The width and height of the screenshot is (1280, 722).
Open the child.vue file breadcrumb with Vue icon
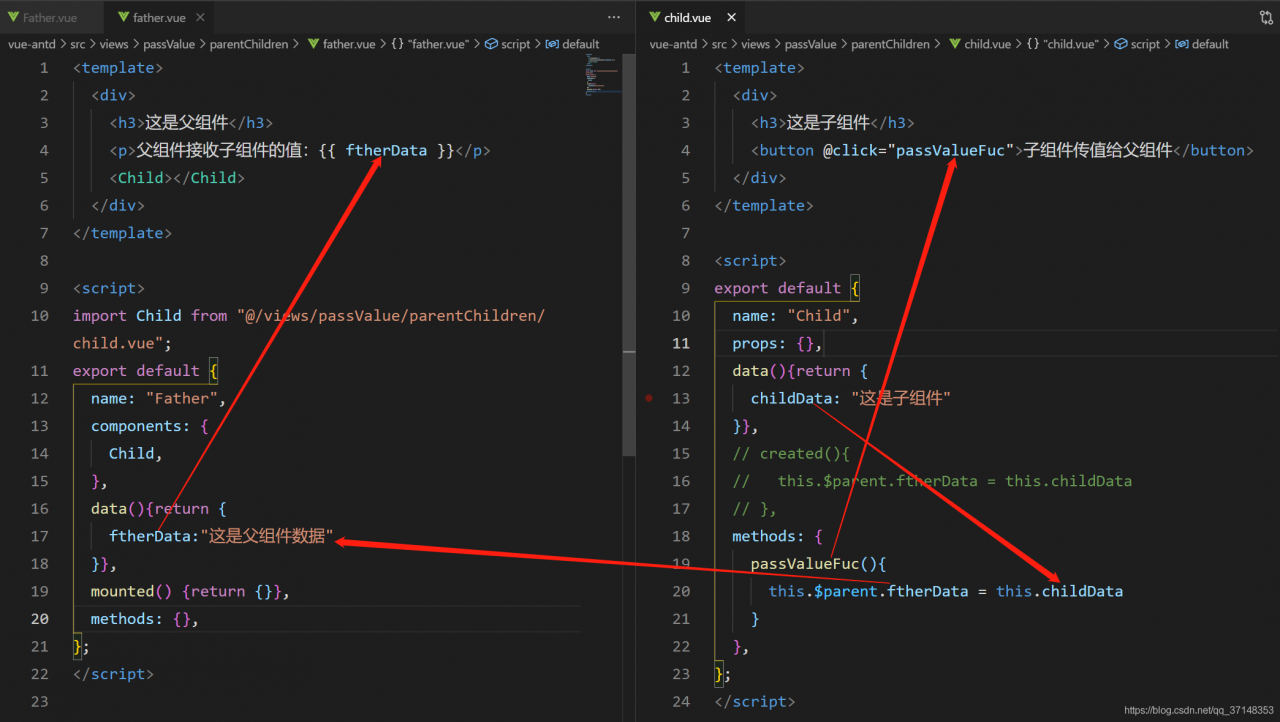click(x=980, y=44)
